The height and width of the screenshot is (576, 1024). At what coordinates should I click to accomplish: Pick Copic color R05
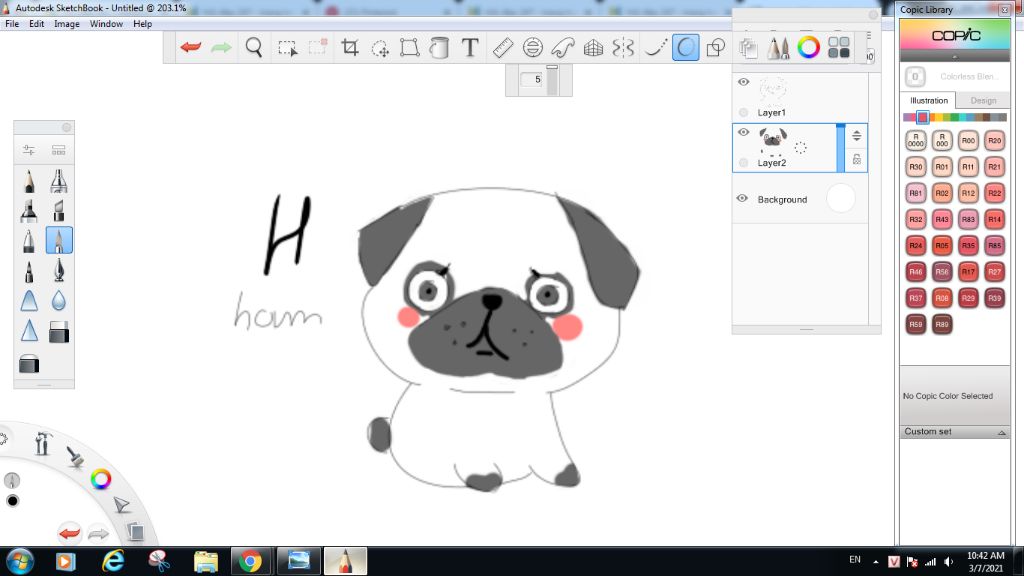[x=942, y=246]
